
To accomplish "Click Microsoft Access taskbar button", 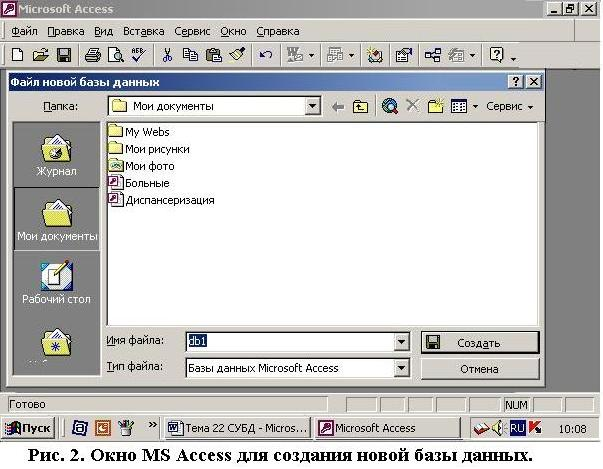I will pyautogui.click(x=388, y=428).
